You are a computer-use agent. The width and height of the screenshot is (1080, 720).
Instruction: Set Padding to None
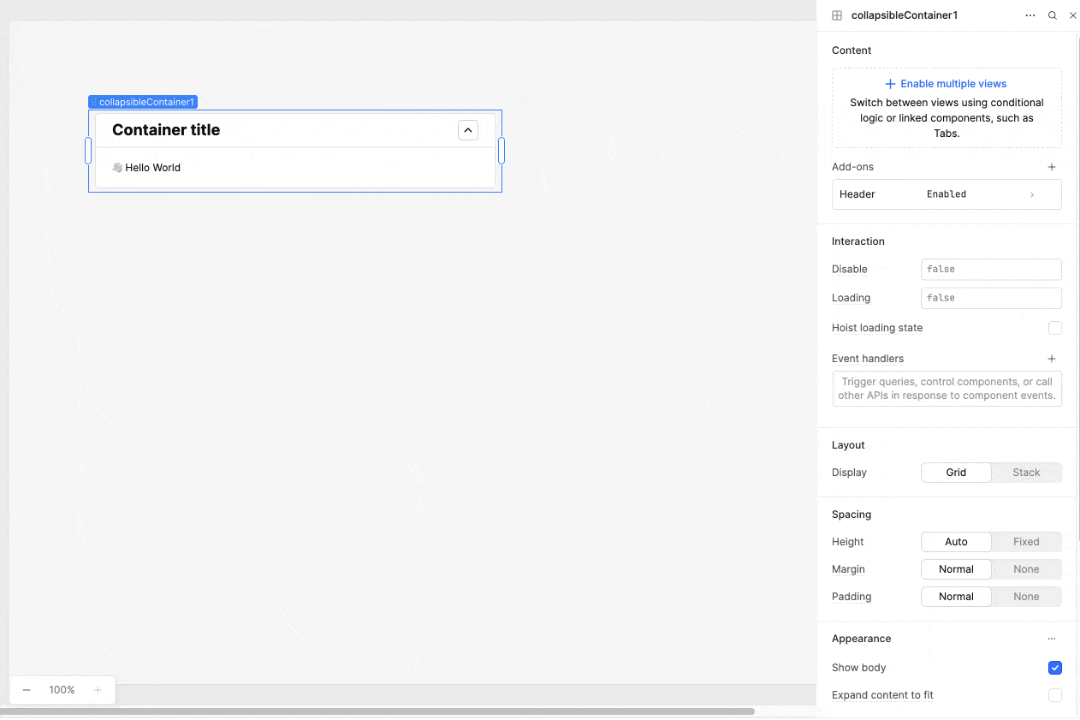click(x=1026, y=596)
